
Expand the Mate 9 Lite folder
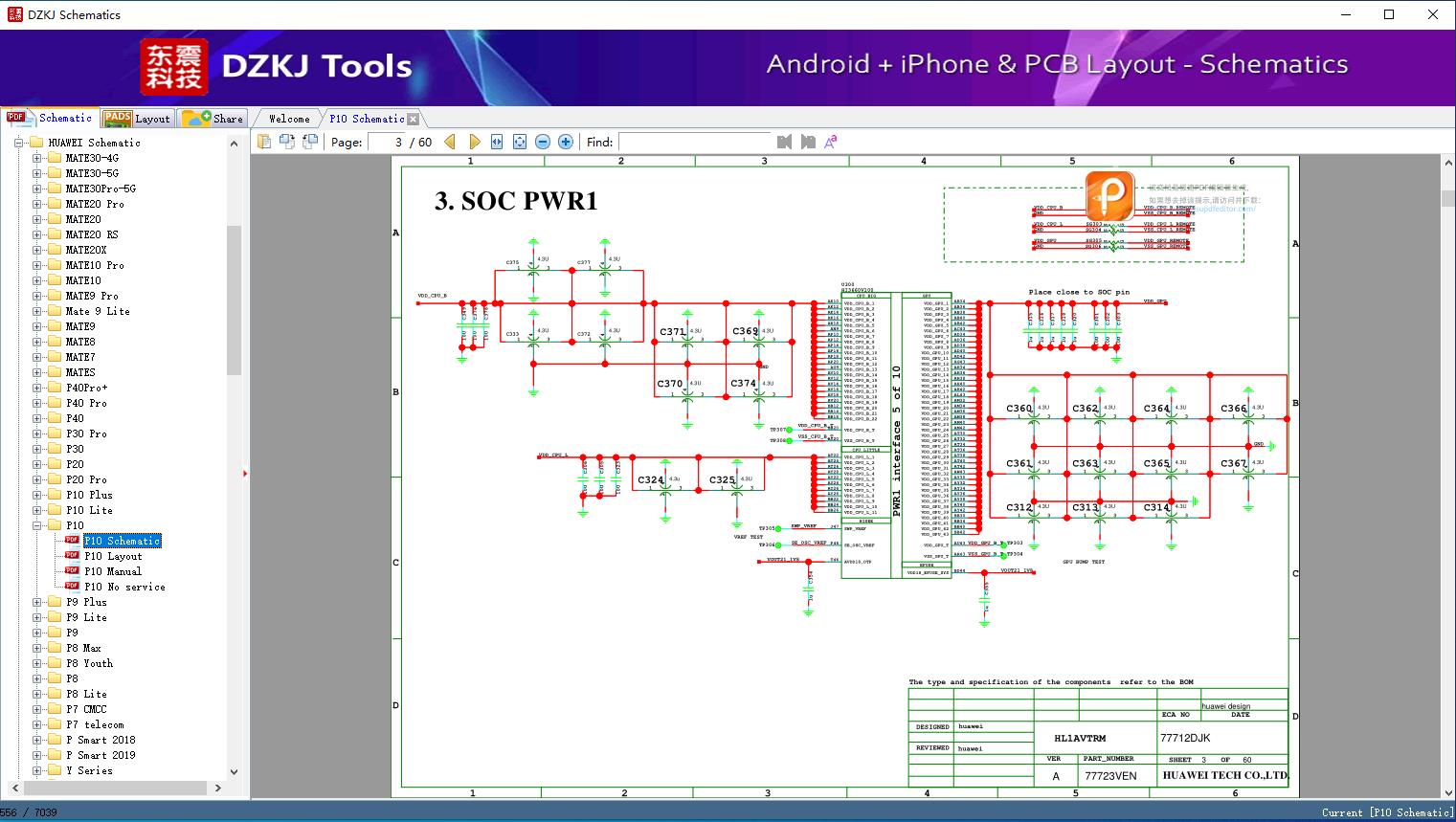(37, 311)
